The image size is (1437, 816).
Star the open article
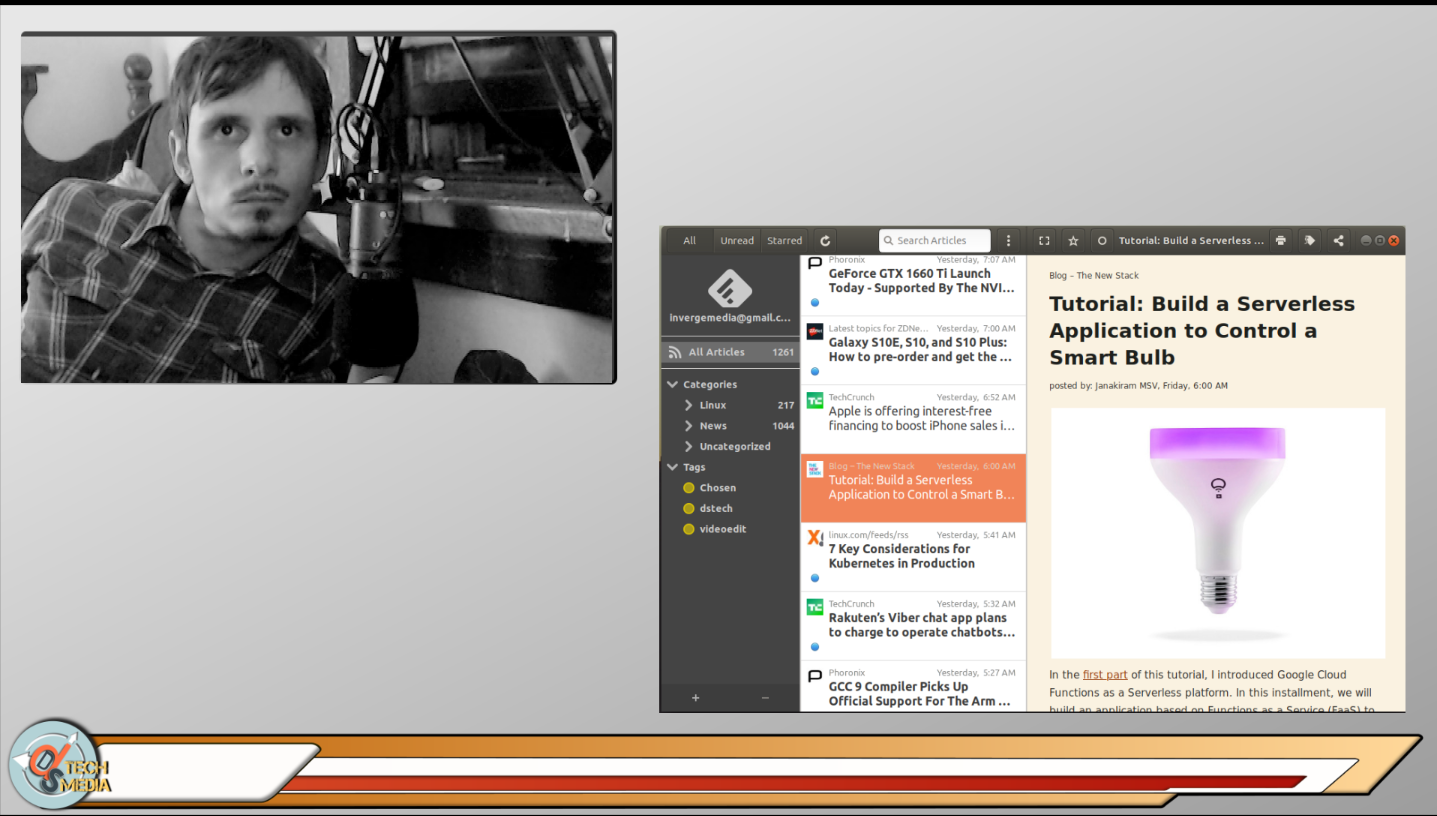[x=1073, y=241]
